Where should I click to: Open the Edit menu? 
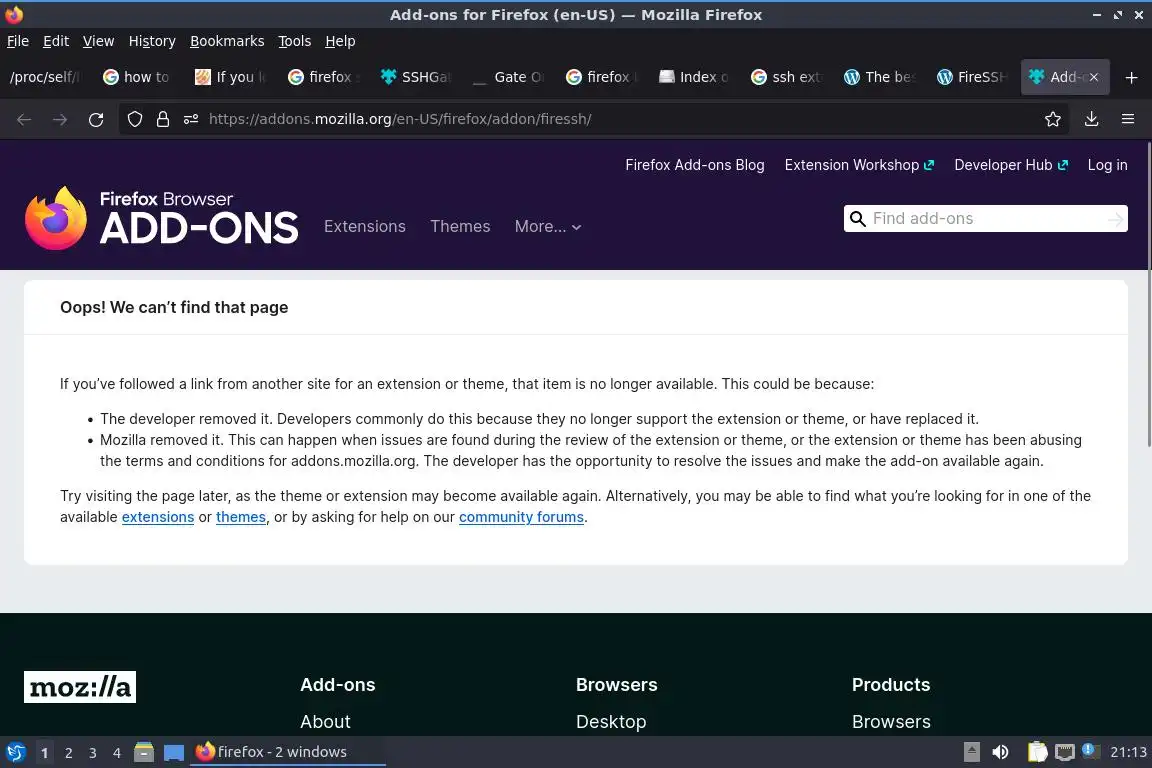(x=56, y=41)
